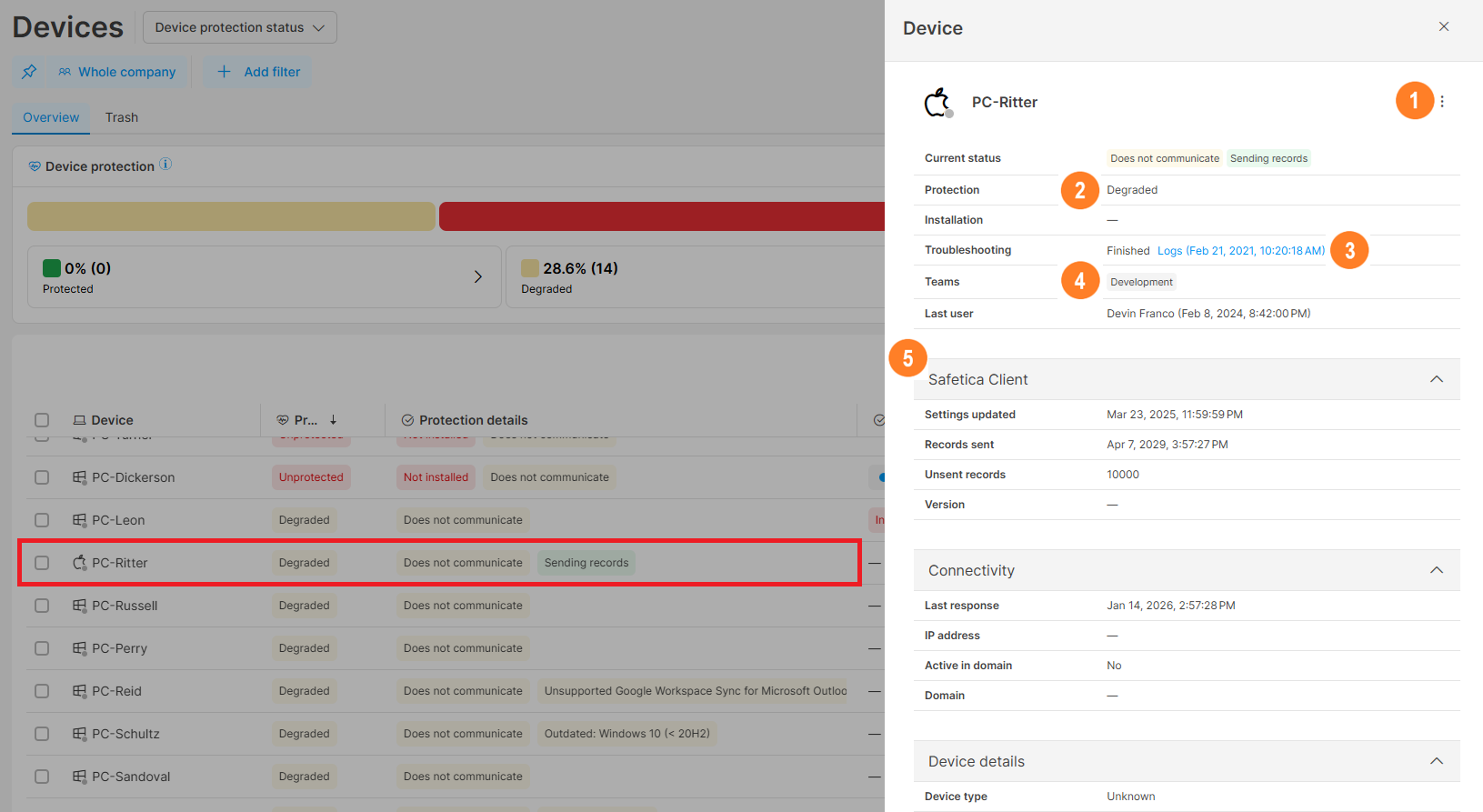Switch to the Trash tab
The image size is (1483, 812).
(122, 117)
